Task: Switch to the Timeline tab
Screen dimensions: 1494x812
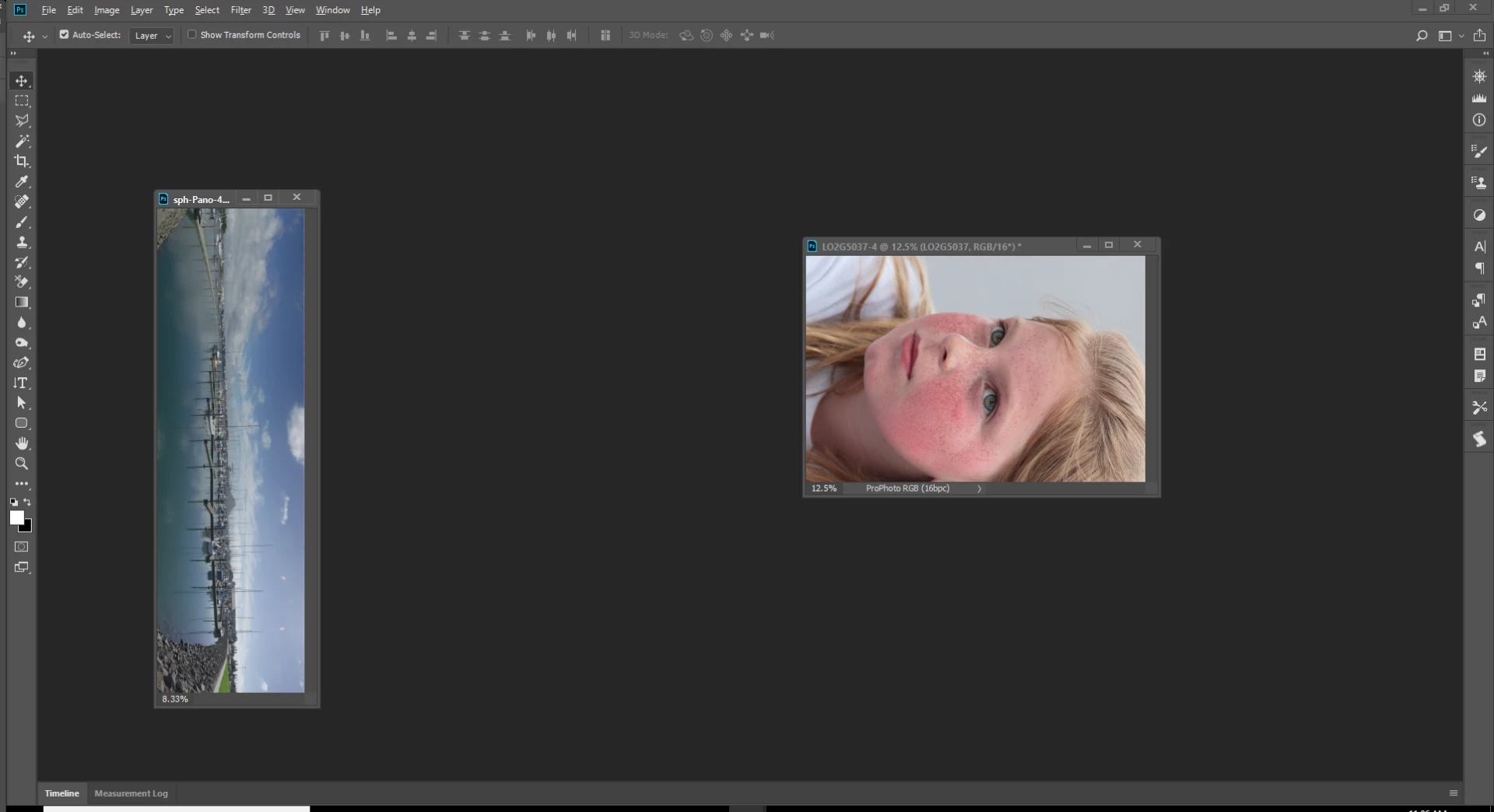Action: [61, 793]
